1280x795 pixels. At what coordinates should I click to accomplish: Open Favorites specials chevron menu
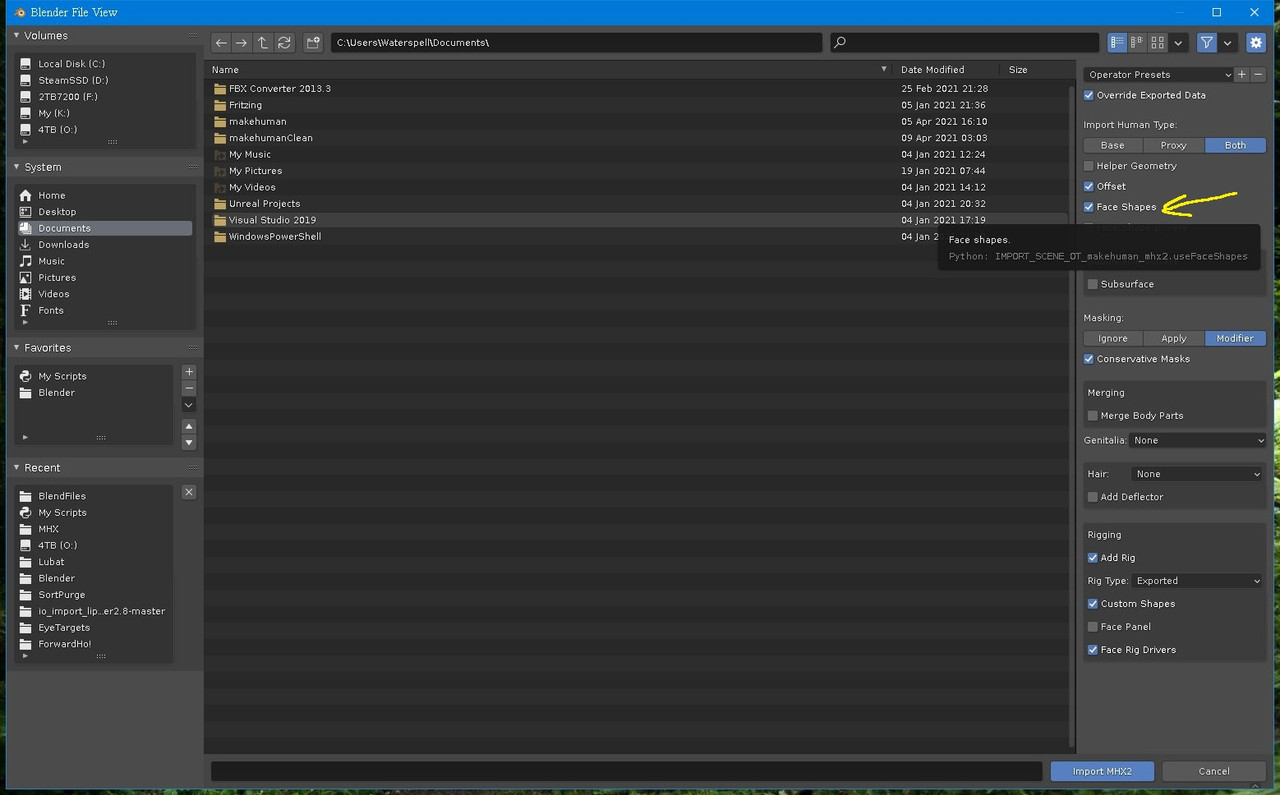pyautogui.click(x=189, y=405)
